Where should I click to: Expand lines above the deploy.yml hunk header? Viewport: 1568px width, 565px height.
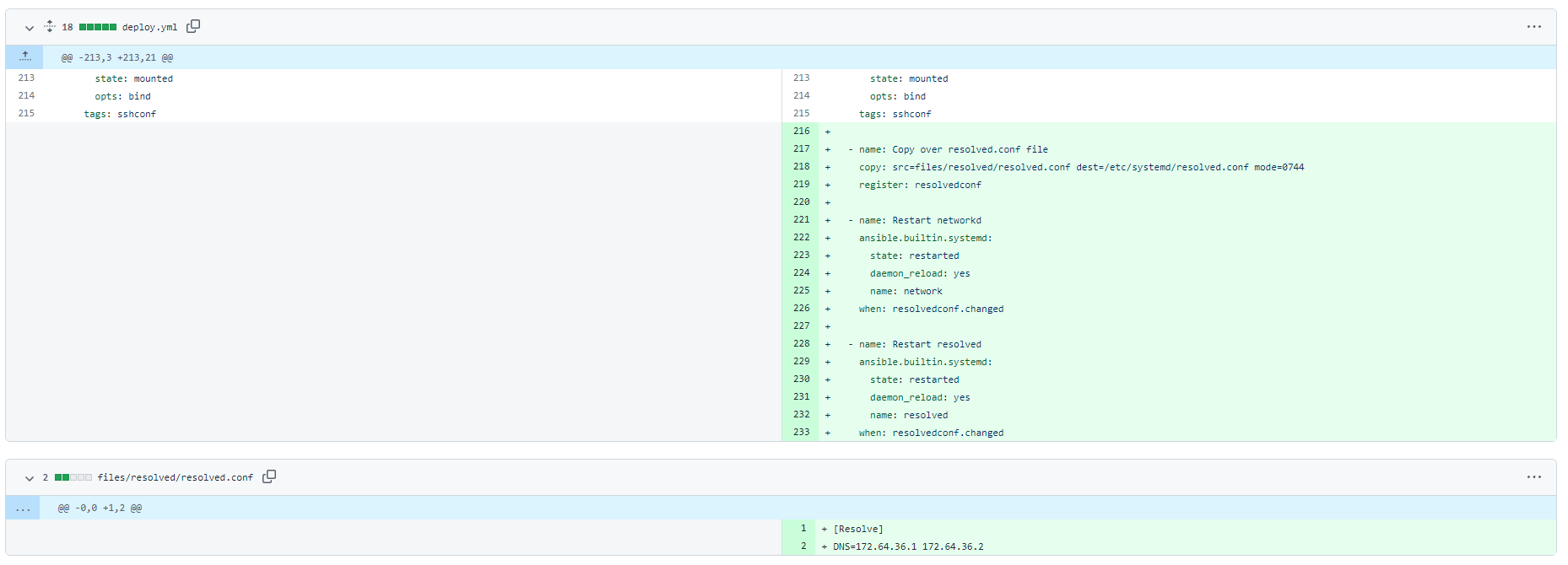[25, 56]
